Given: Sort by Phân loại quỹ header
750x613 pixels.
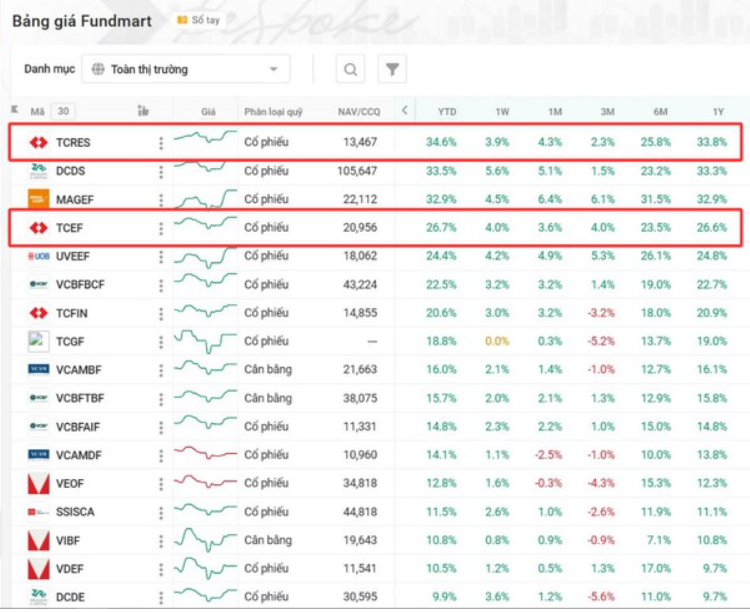Looking at the screenshot, I should pos(273,111).
